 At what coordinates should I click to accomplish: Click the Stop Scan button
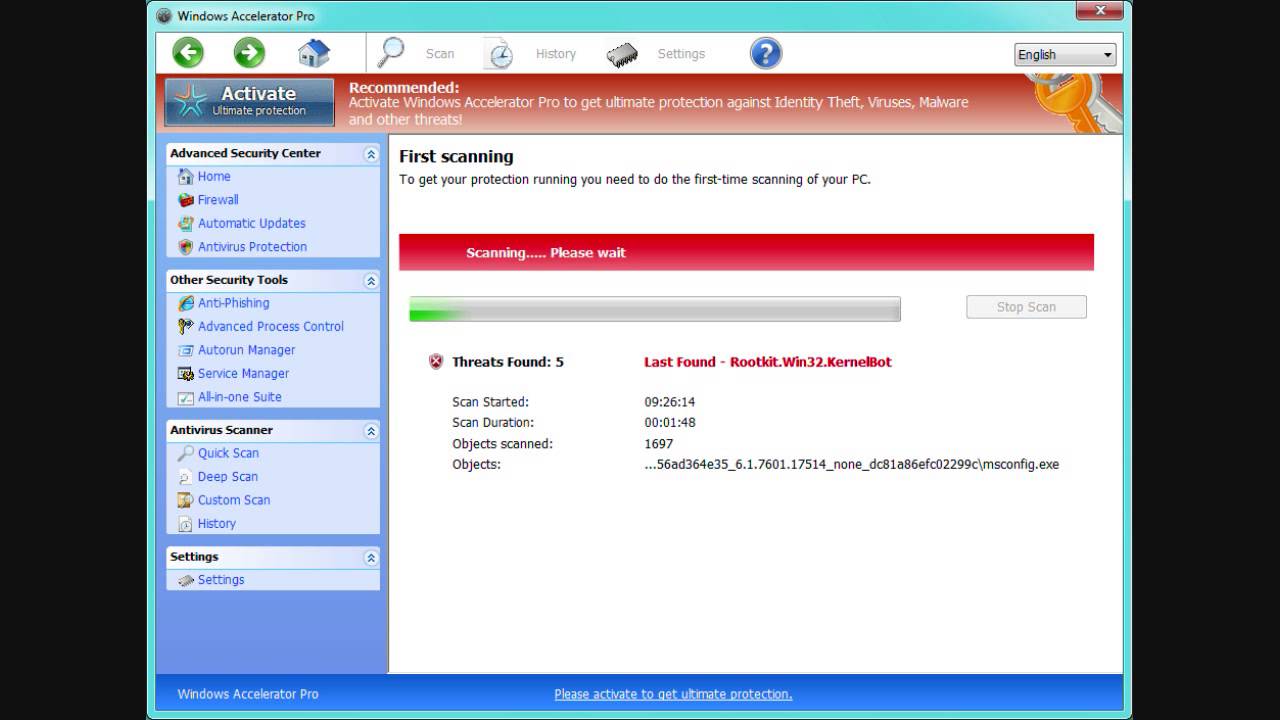(x=1026, y=307)
